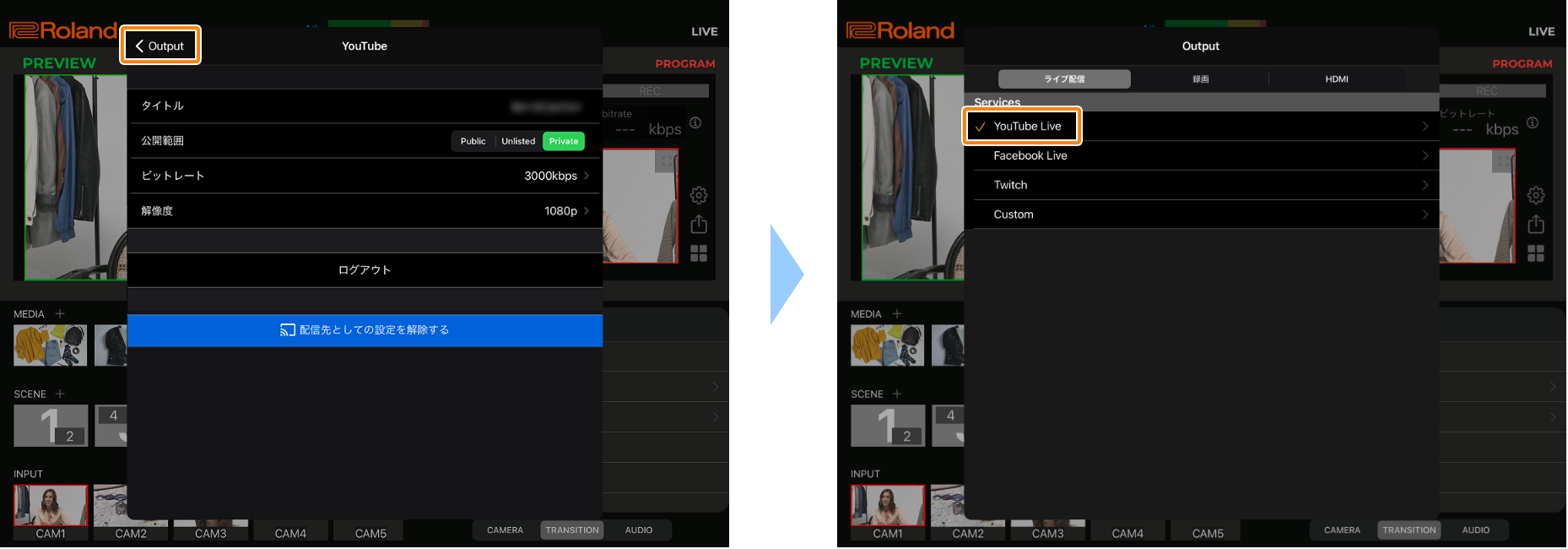Image resolution: width=1568 pixels, height=549 pixels.
Task: Switch to CAMERA tab in left screen
Action: pyautogui.click(x=505, y=530)
